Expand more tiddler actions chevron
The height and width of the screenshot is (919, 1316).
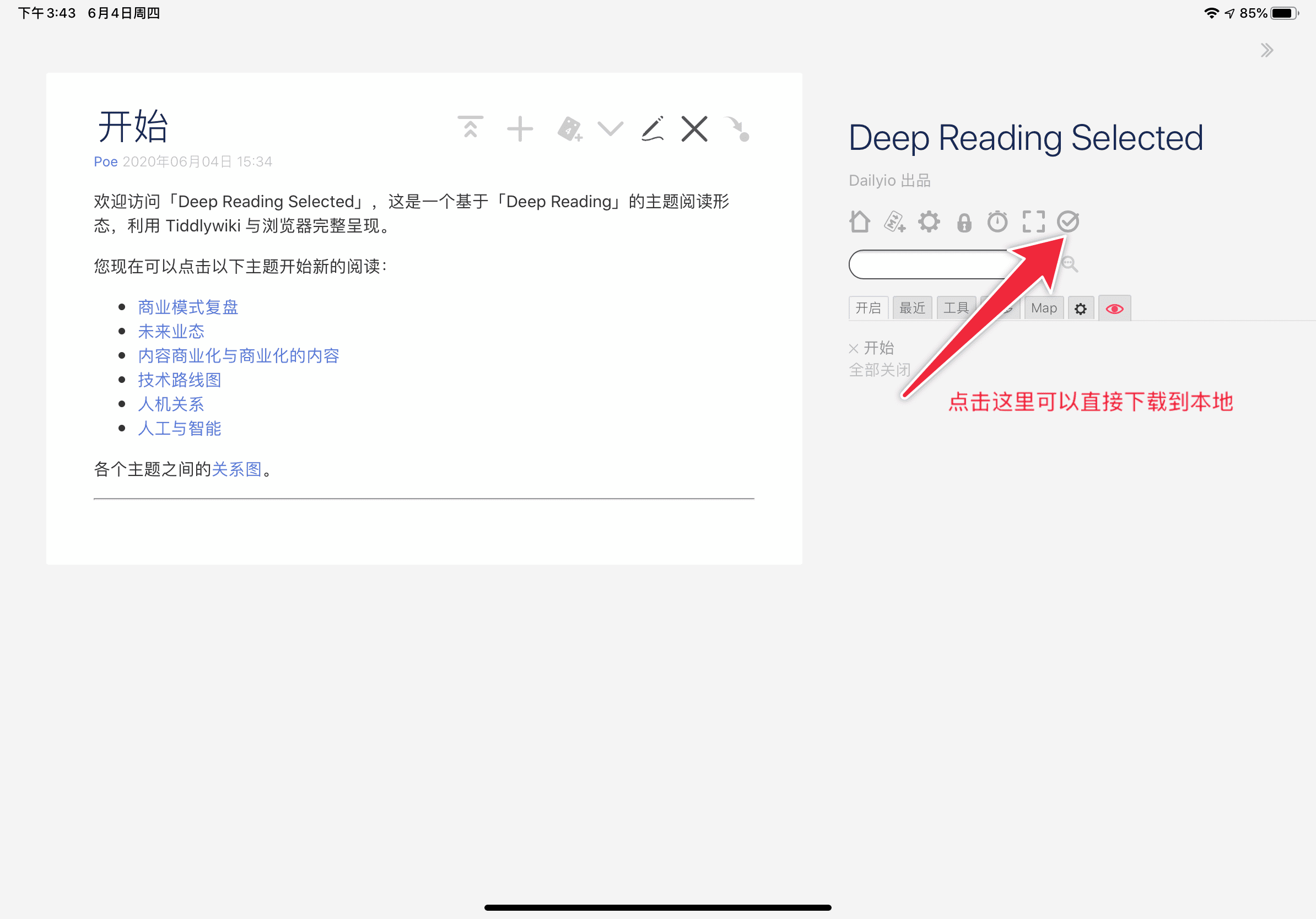610,129
